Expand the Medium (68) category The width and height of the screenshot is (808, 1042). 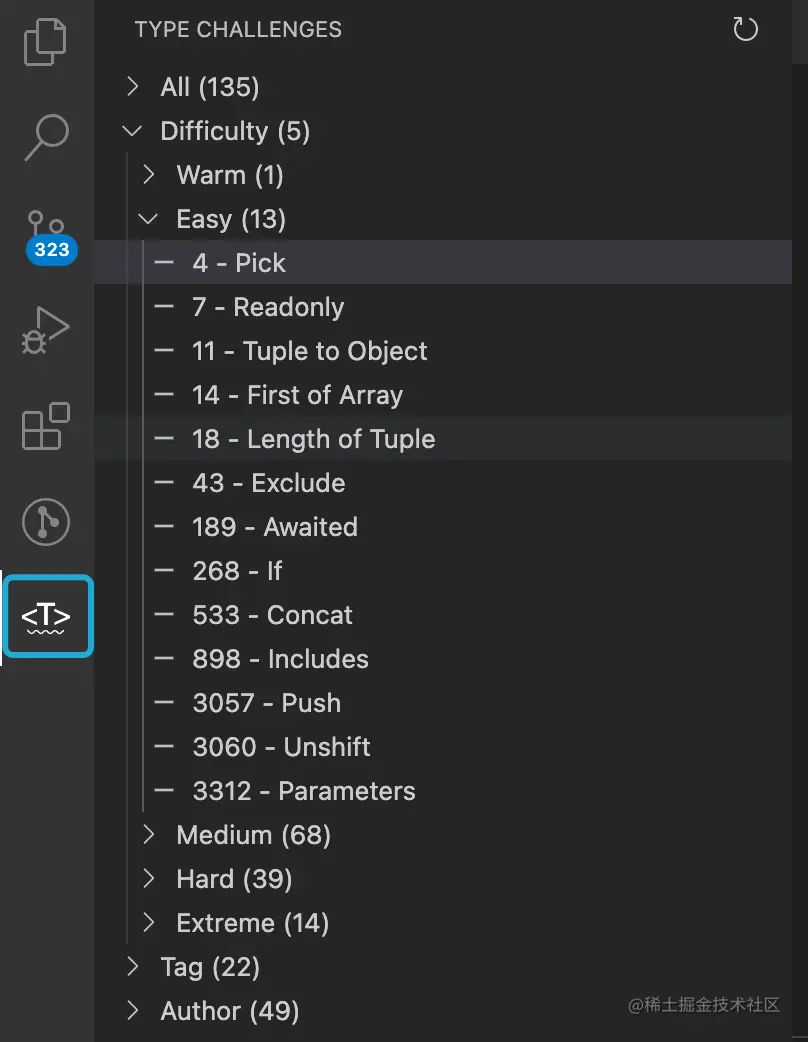coord(253,835)
